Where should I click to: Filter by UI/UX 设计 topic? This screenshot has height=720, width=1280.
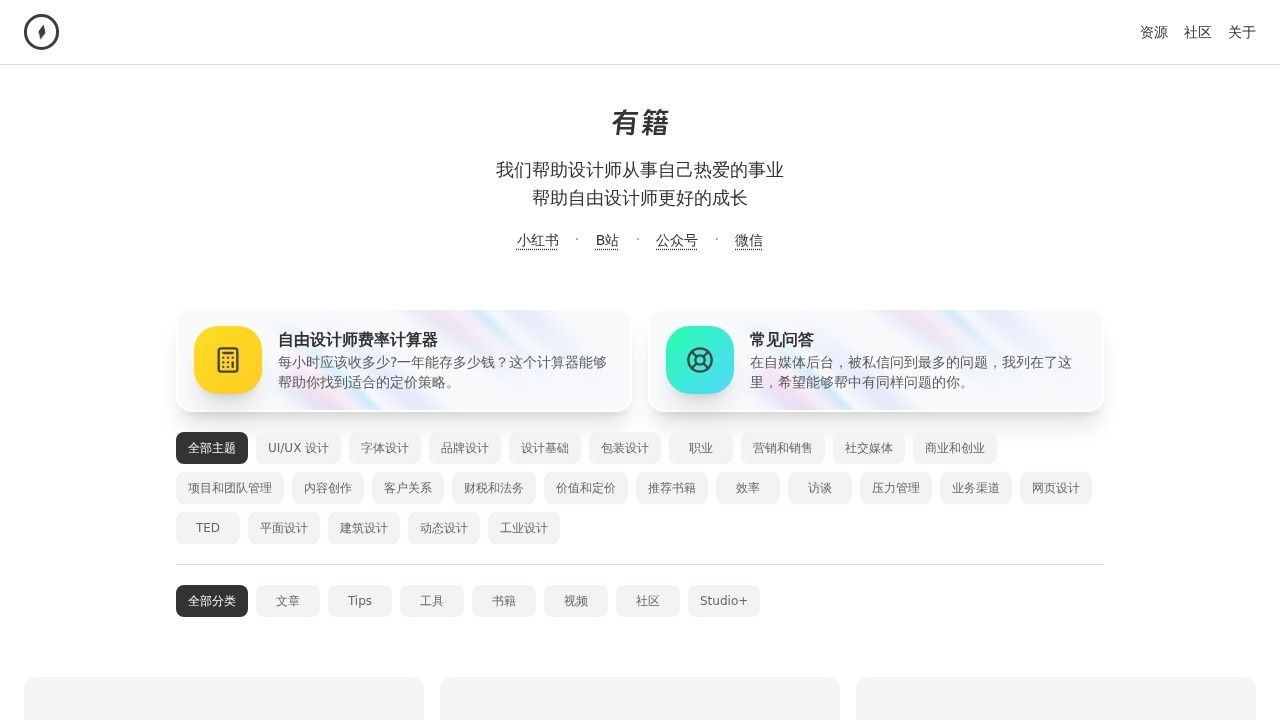[298, 448]
